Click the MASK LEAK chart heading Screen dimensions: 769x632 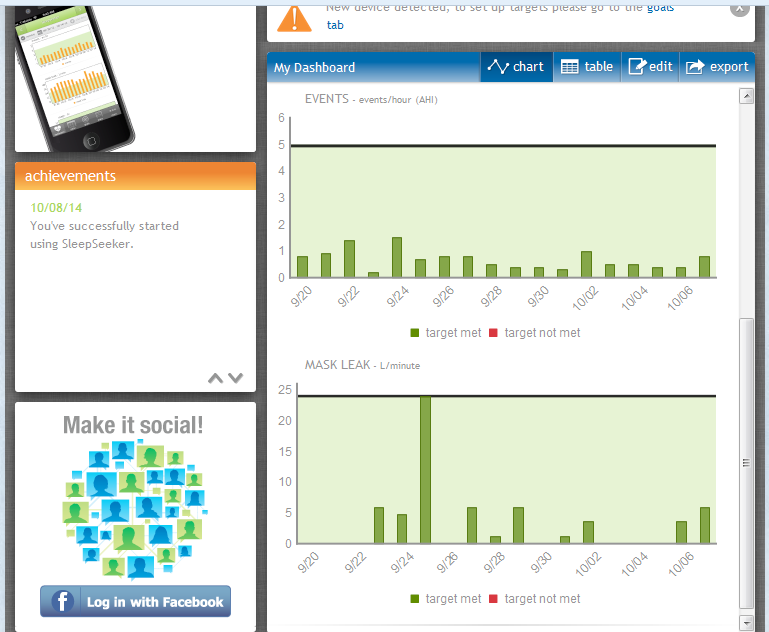362,365
